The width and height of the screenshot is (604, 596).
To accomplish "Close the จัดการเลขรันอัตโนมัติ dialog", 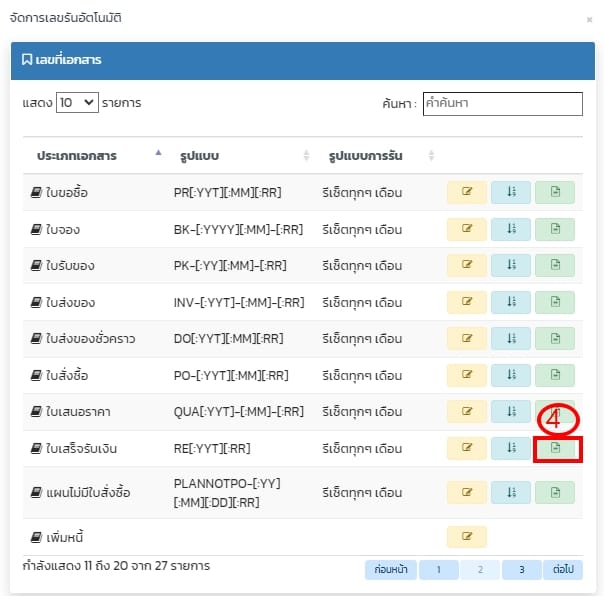I will pyautogui.click(x=588, y=19).
